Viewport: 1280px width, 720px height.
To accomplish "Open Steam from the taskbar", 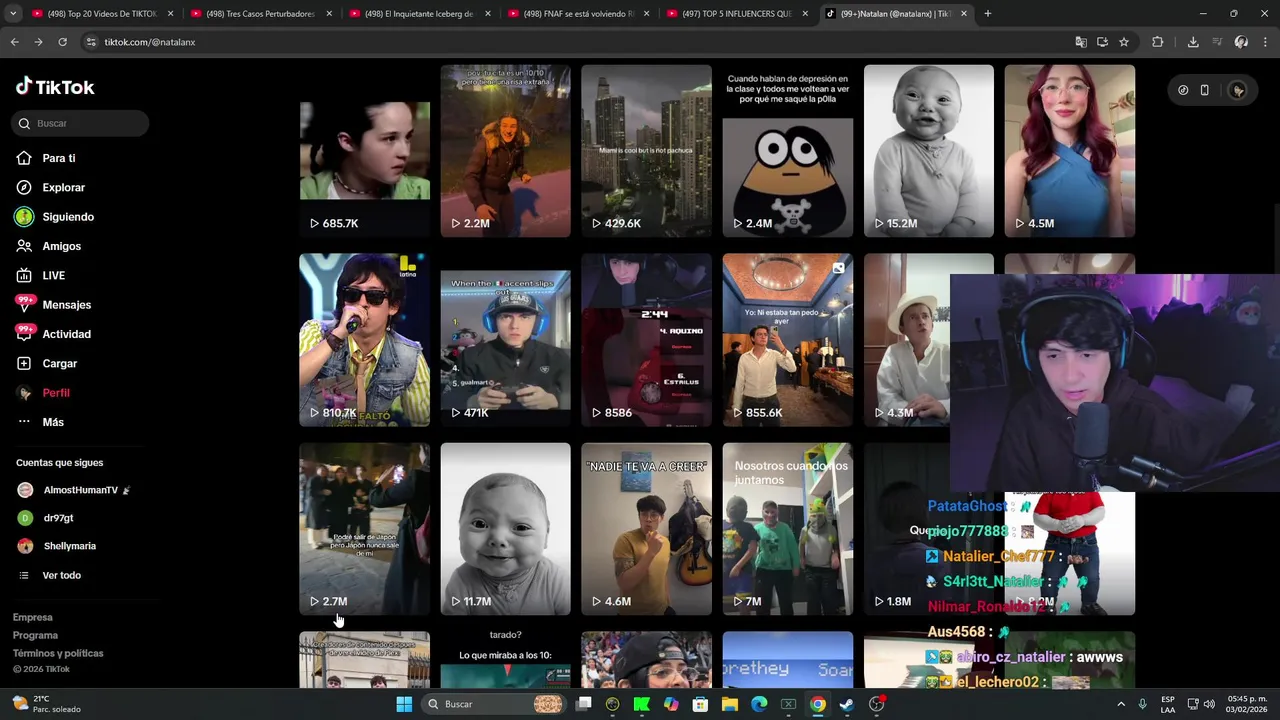I will click(847, 704).
